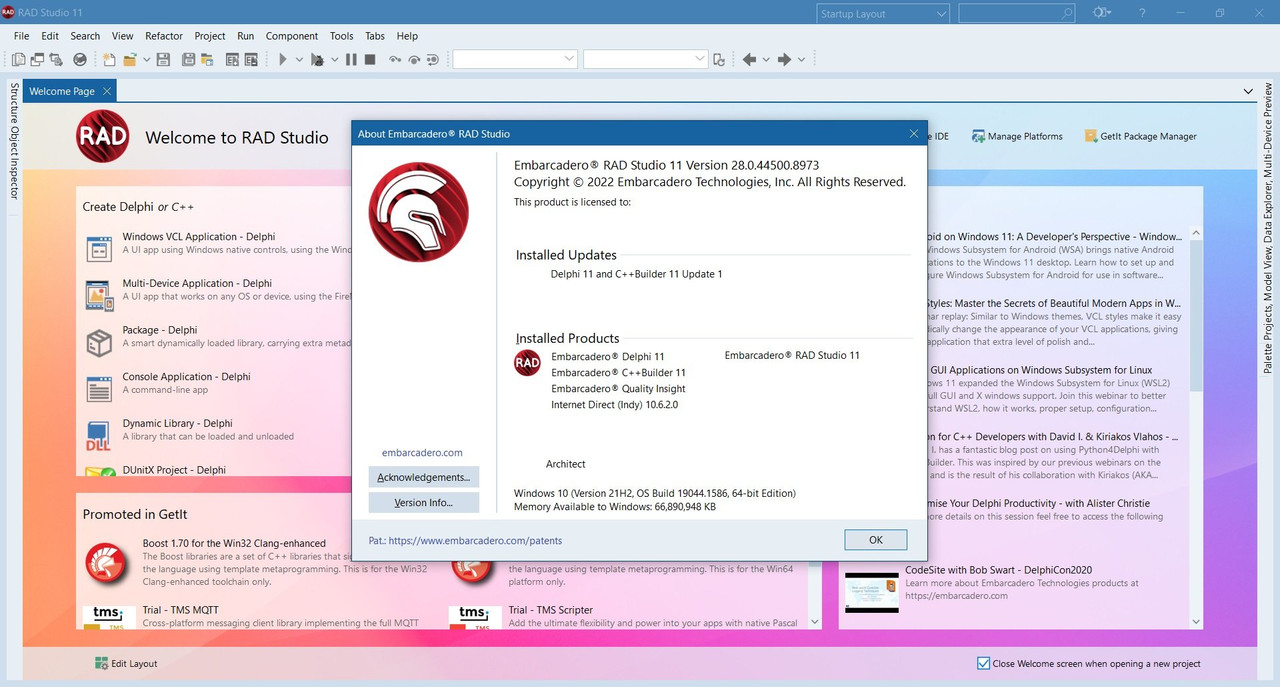
Task: Click the Forward navigation arrow icon
Action: click(x=784, y=60)
